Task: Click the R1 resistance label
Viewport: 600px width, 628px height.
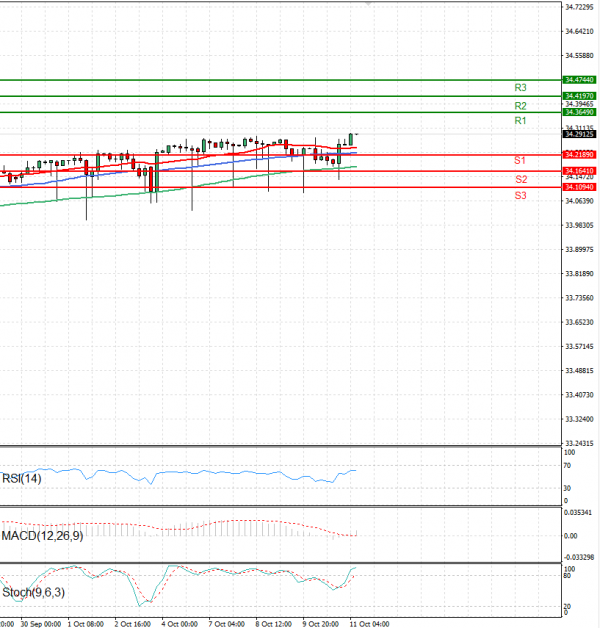Action: click(520, 121)
